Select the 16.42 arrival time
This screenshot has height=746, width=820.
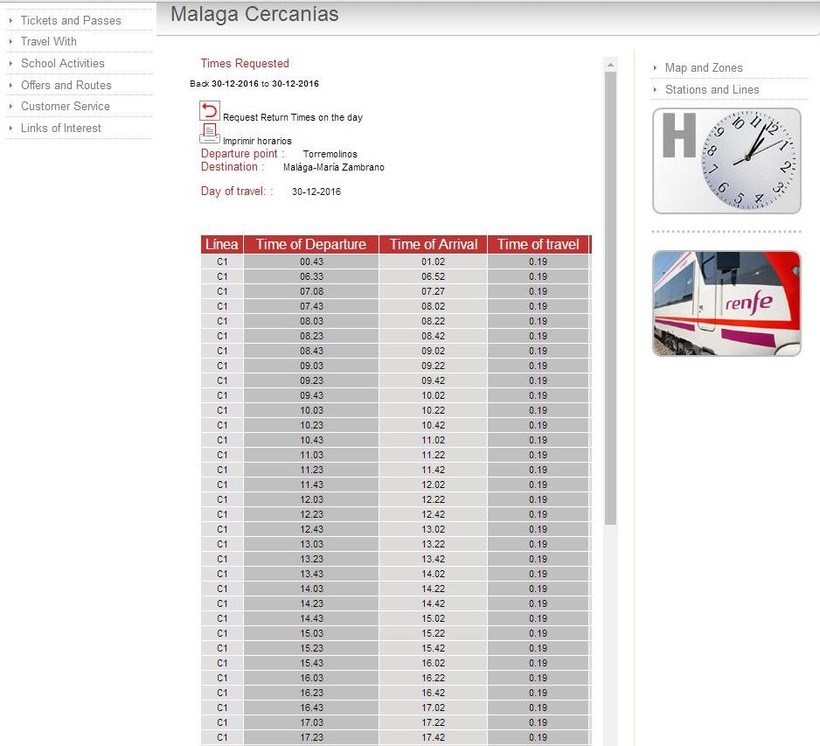(434, 693)
